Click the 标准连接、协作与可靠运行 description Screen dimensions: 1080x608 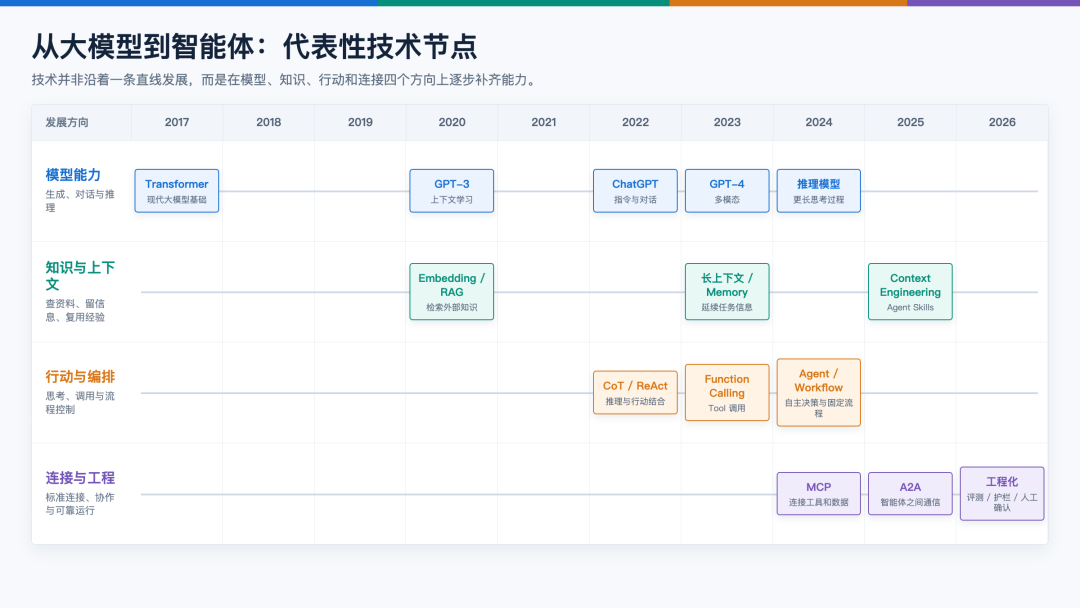[80, 503]
